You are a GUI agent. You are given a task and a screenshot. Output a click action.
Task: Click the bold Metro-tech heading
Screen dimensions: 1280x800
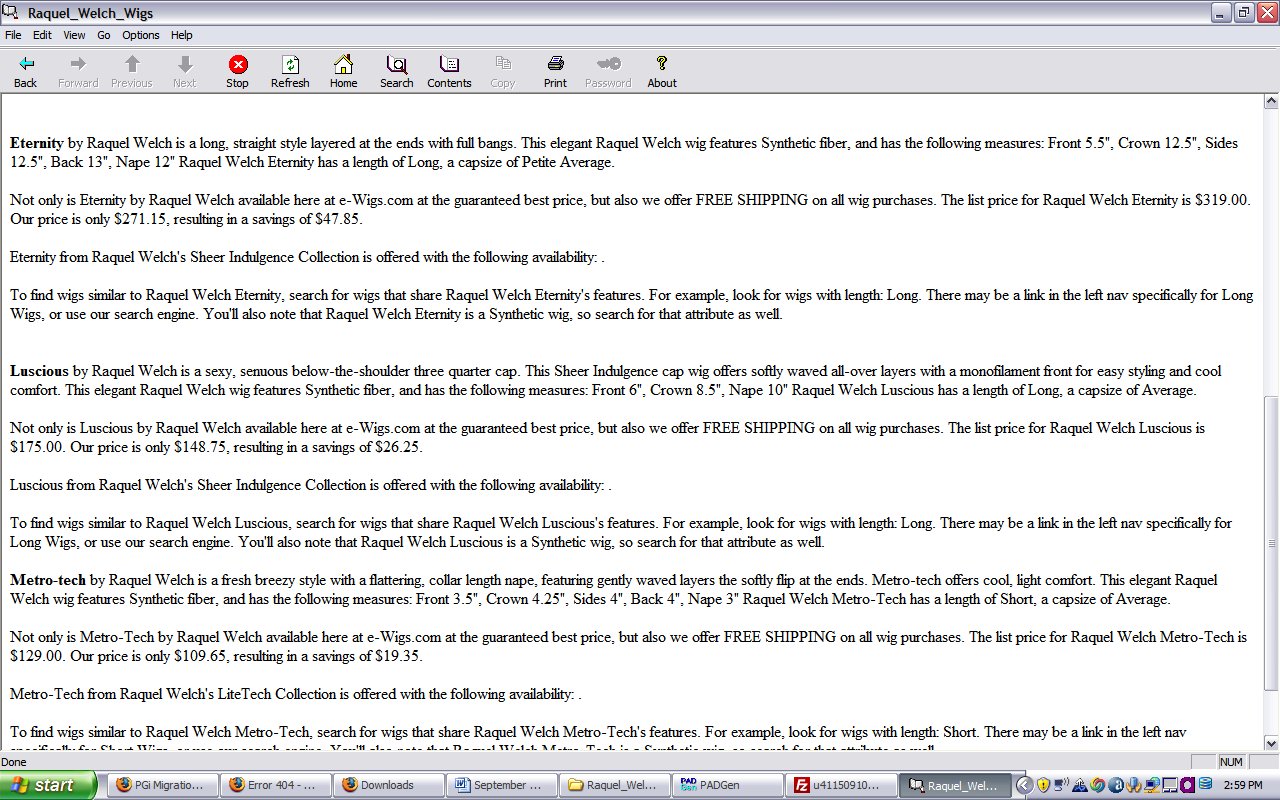click(x=48, y=580)
